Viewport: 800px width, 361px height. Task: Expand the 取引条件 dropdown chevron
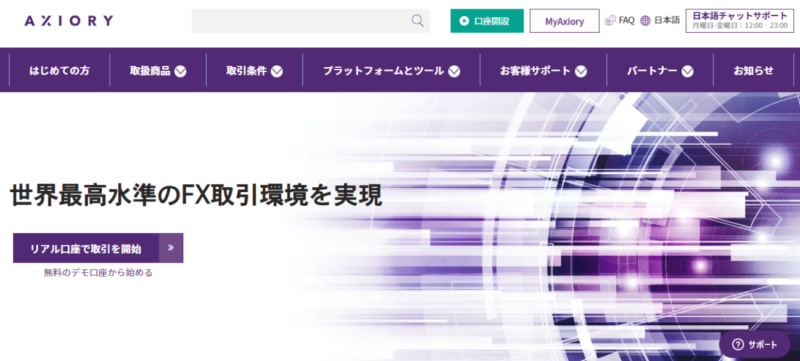(277, 71)
